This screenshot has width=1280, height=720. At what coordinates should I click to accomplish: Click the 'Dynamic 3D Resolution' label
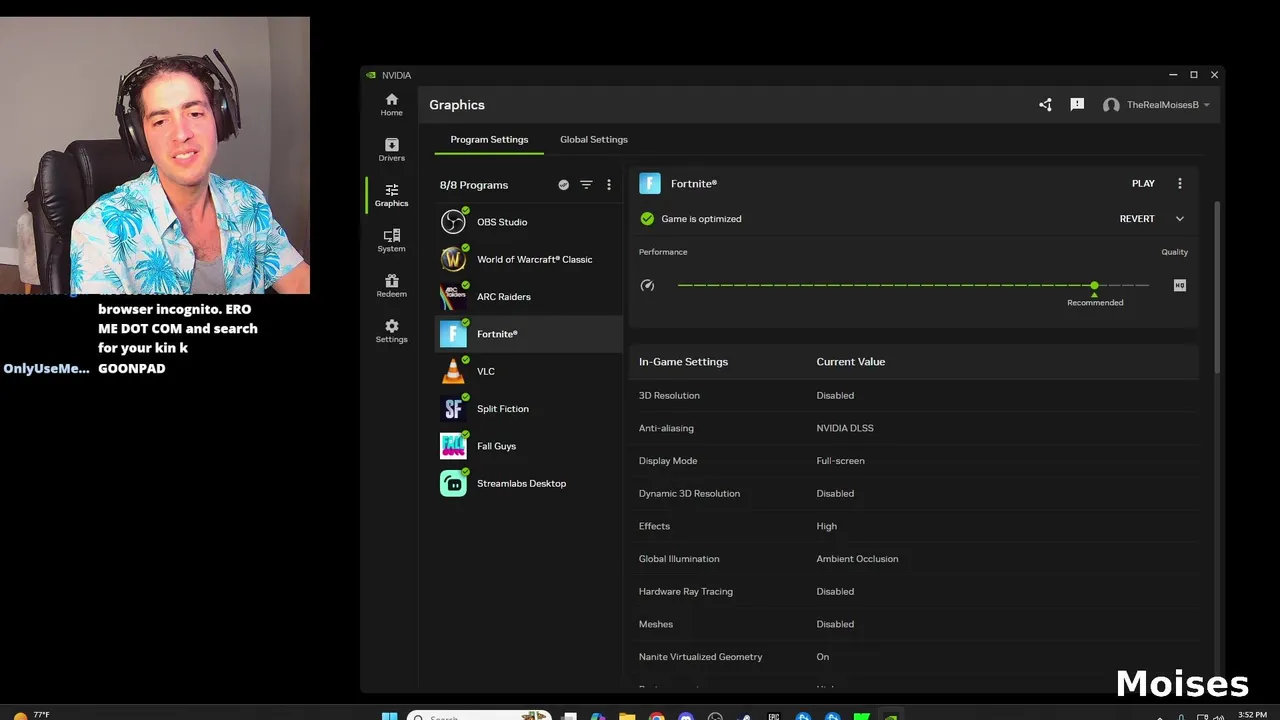[689, 494]
